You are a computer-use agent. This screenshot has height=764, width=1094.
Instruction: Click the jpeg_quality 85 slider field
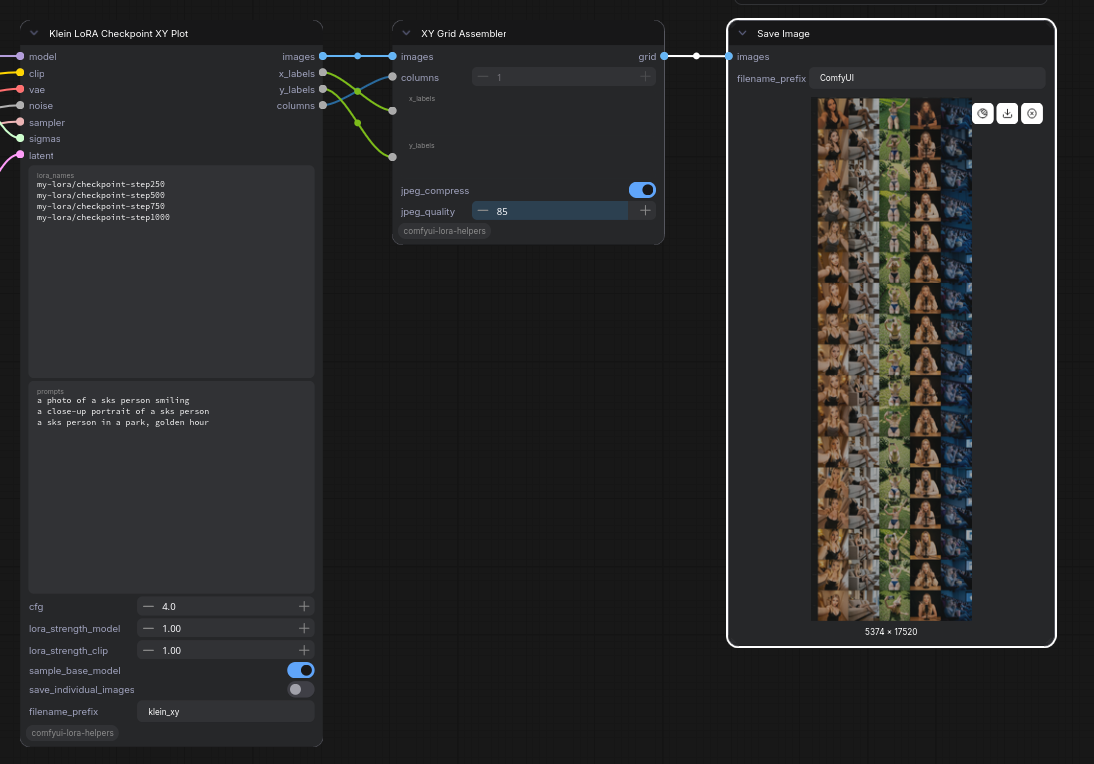pos(564,211)
